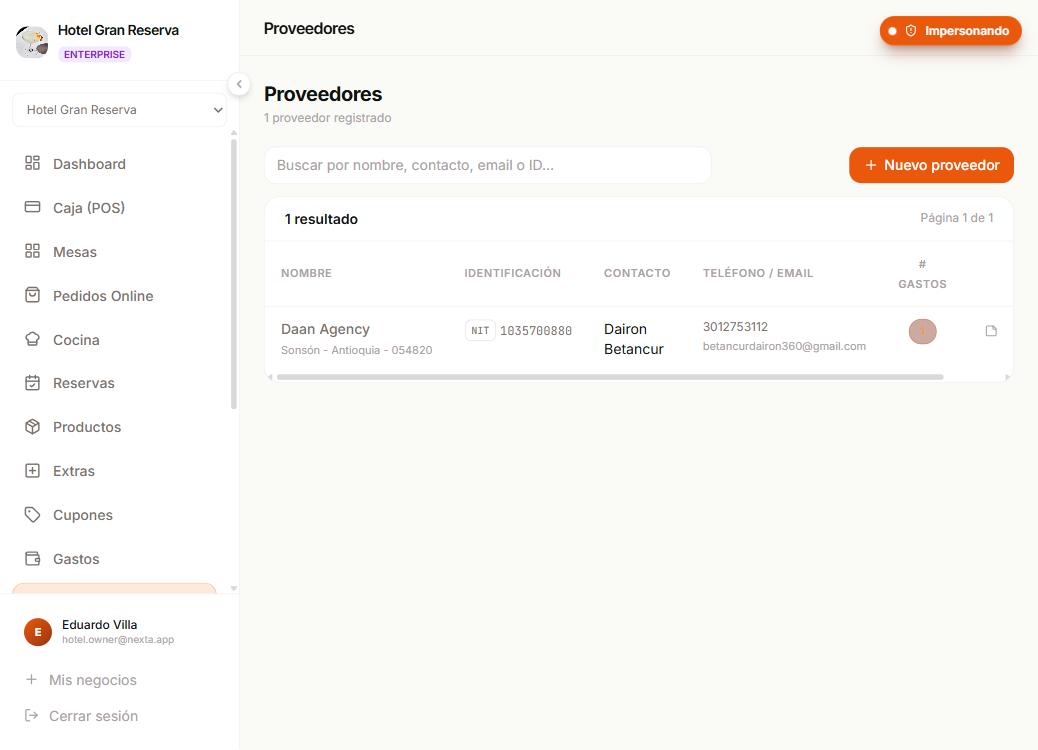This screenshot has width=1038, height=750.
Task: Select the Cocina chef hat icon
Action: tap(32, 339)
